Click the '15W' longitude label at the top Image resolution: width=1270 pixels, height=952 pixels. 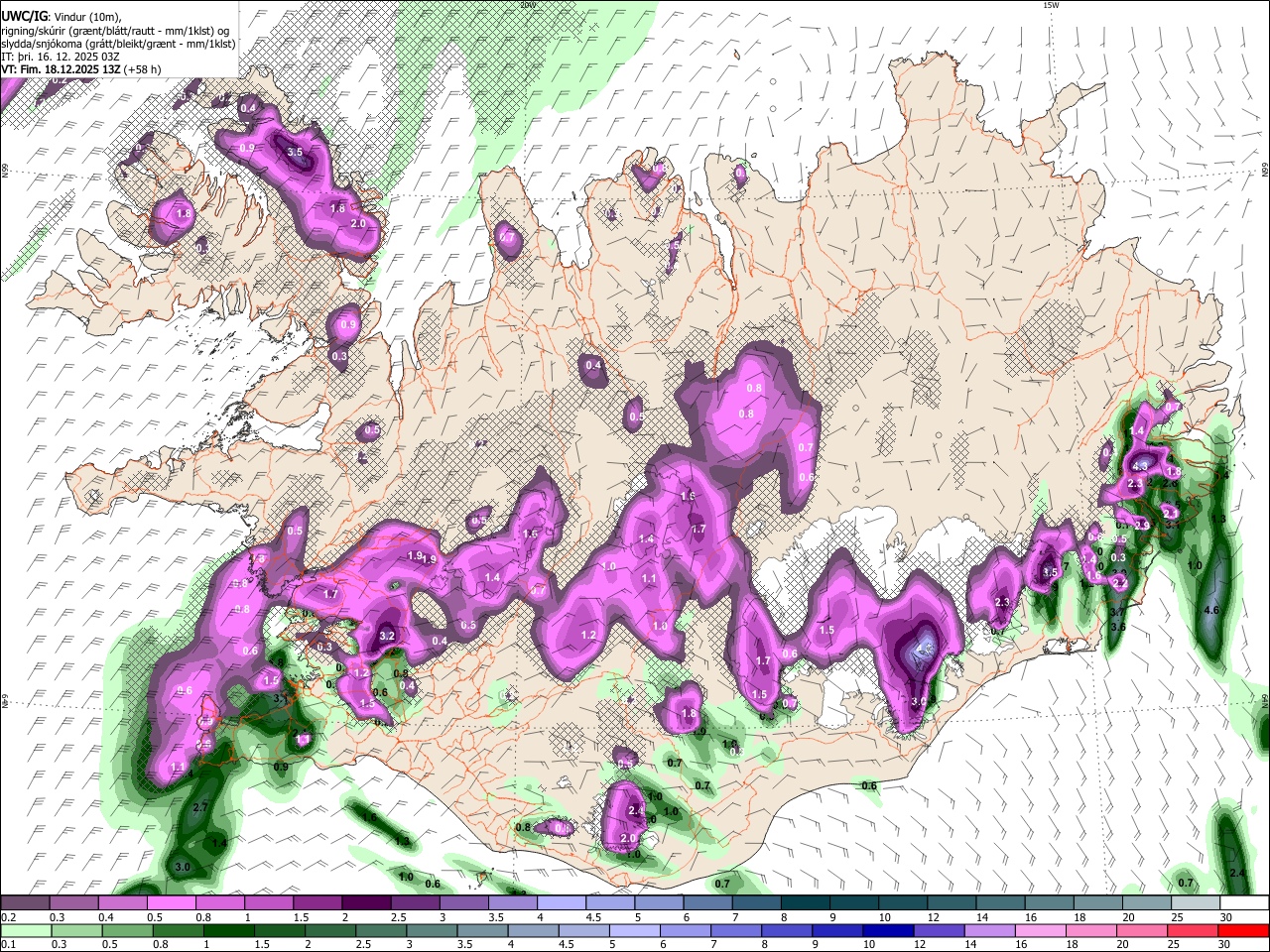(x=1051, y=5)
